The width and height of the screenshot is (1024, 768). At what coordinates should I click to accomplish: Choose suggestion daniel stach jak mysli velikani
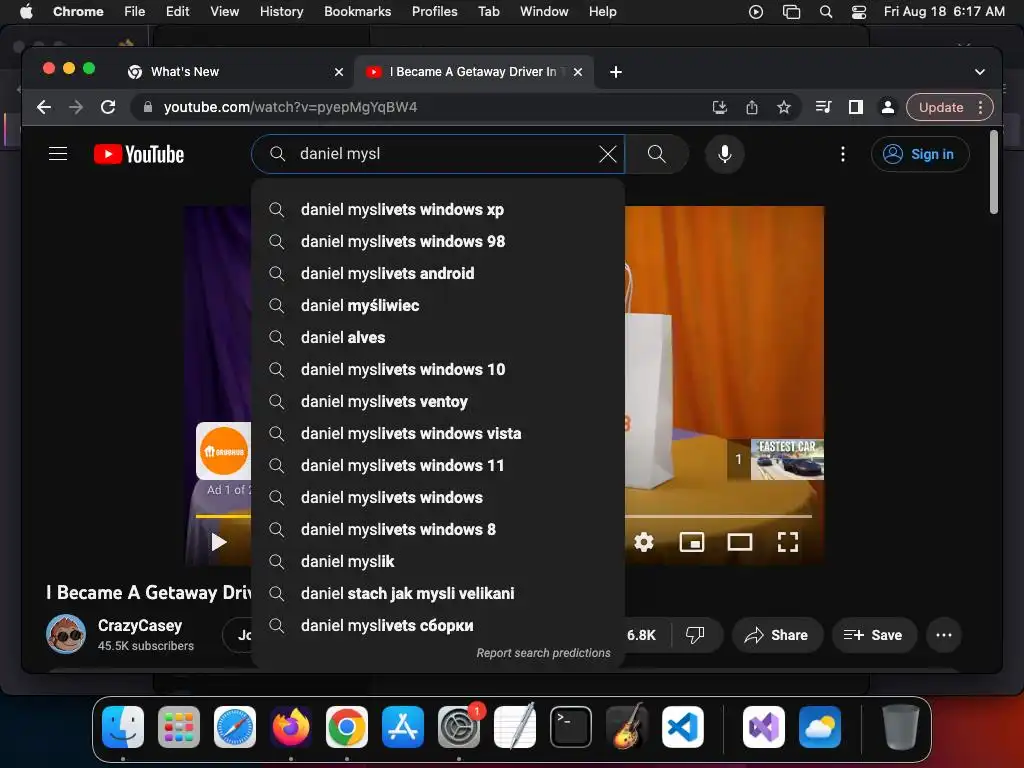(438, 594)
